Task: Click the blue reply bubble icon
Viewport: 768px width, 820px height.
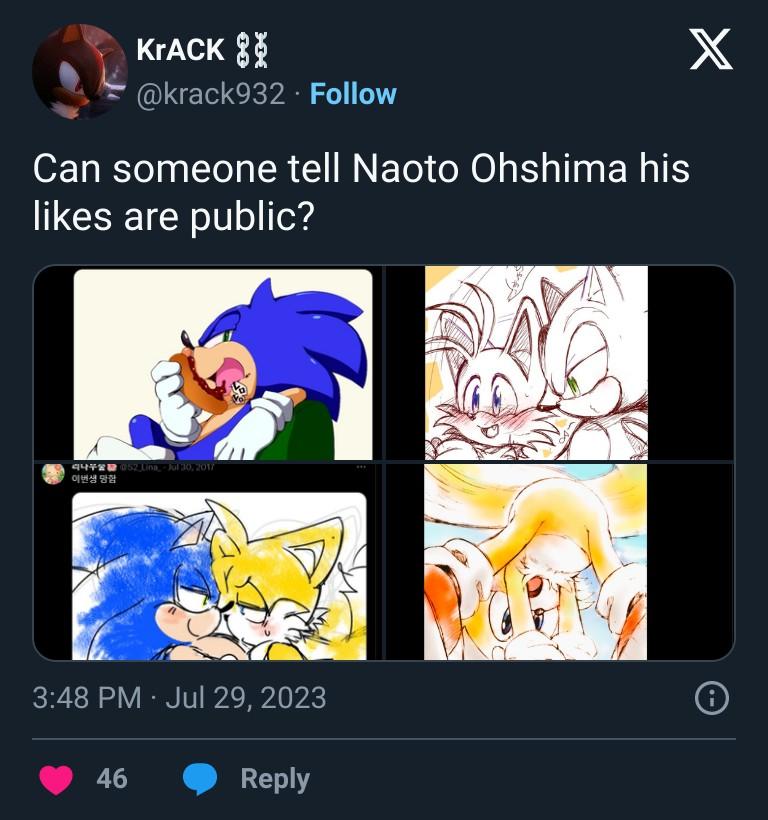Action: point(200,779)
